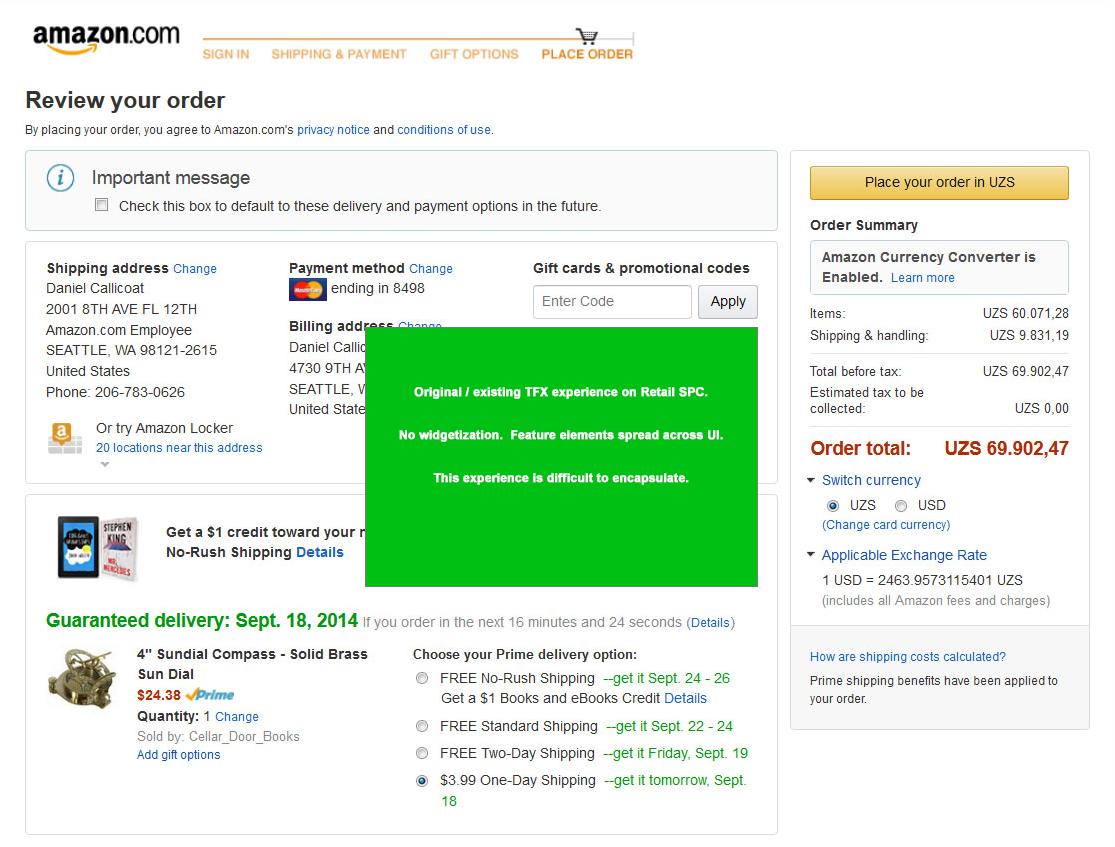Viewport: 1115px width, 847px height.
Task: Click the shopping cart progress icon
Action: 587,36
